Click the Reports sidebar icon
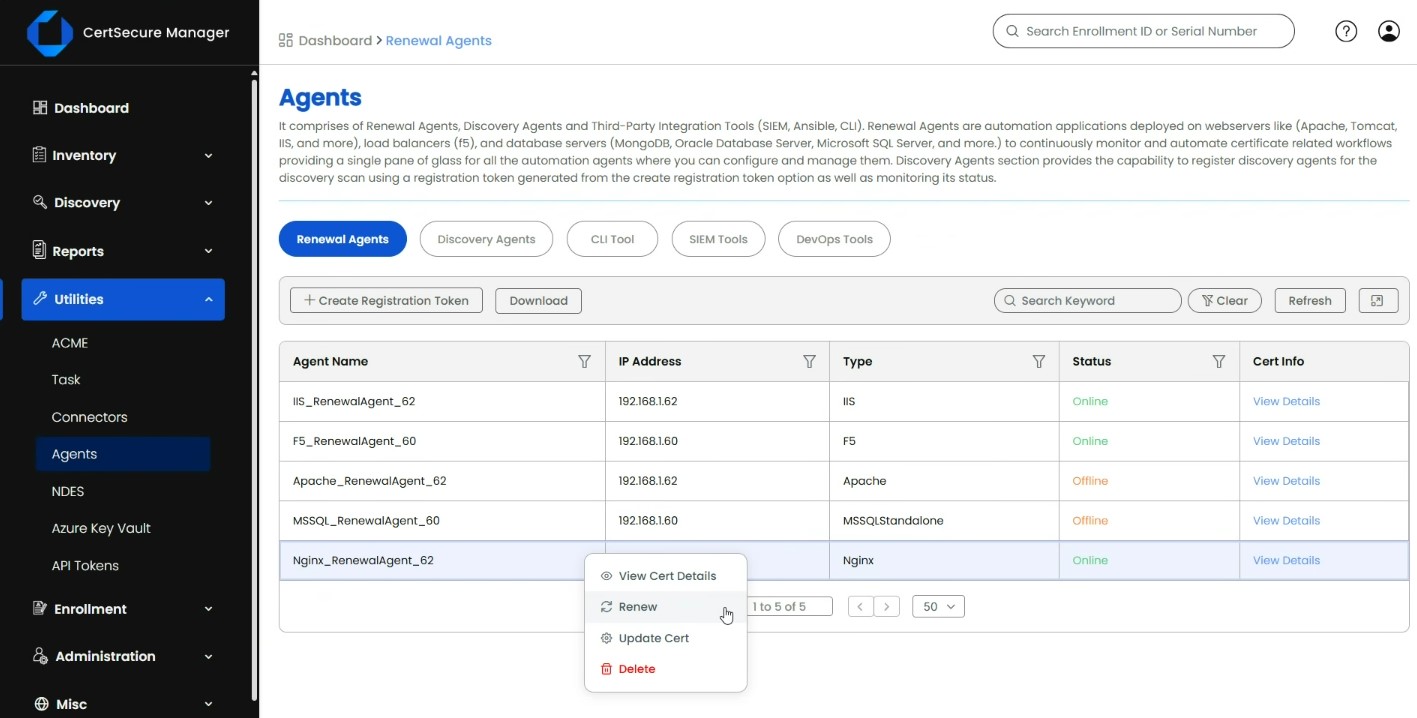 (40, 250)
